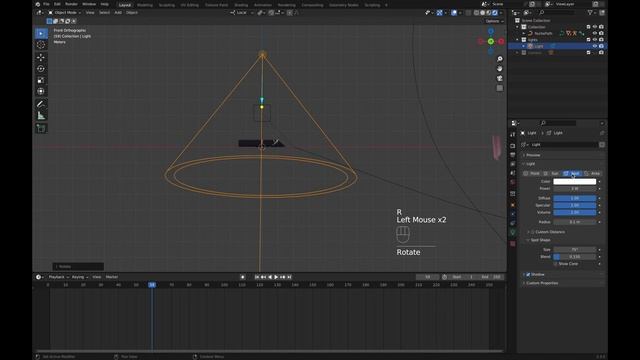
Task: Toggle visibility eye of NurbsPath in outliner
Action: pos(595,33)
